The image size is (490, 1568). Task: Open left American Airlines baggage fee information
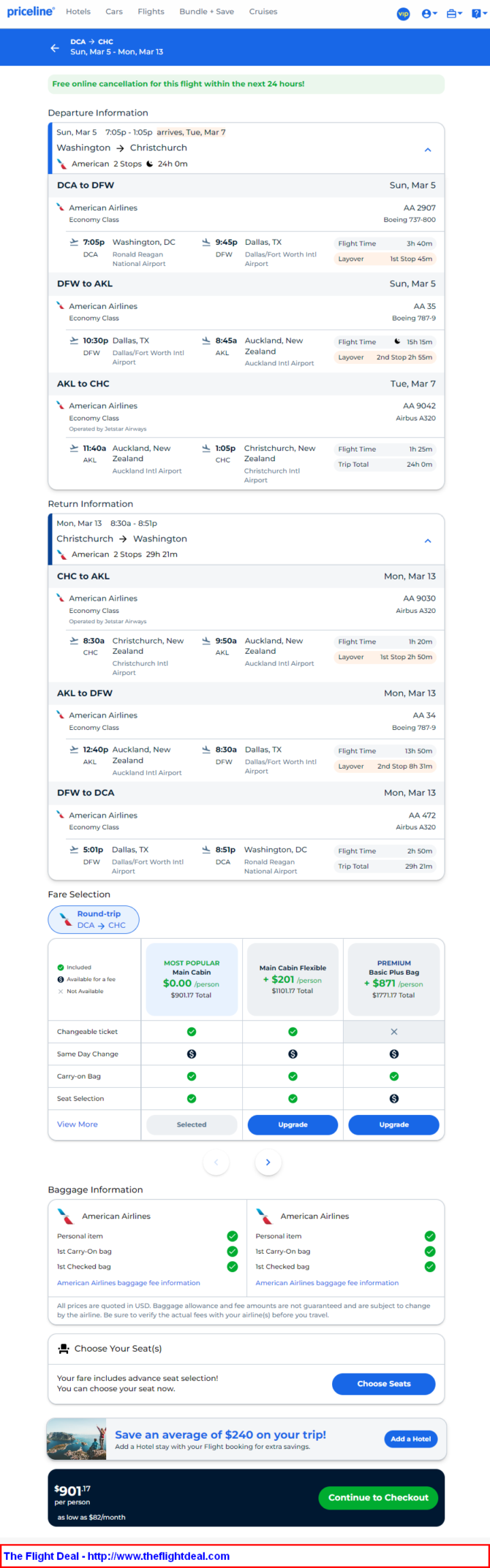(x=129, y=1283)
